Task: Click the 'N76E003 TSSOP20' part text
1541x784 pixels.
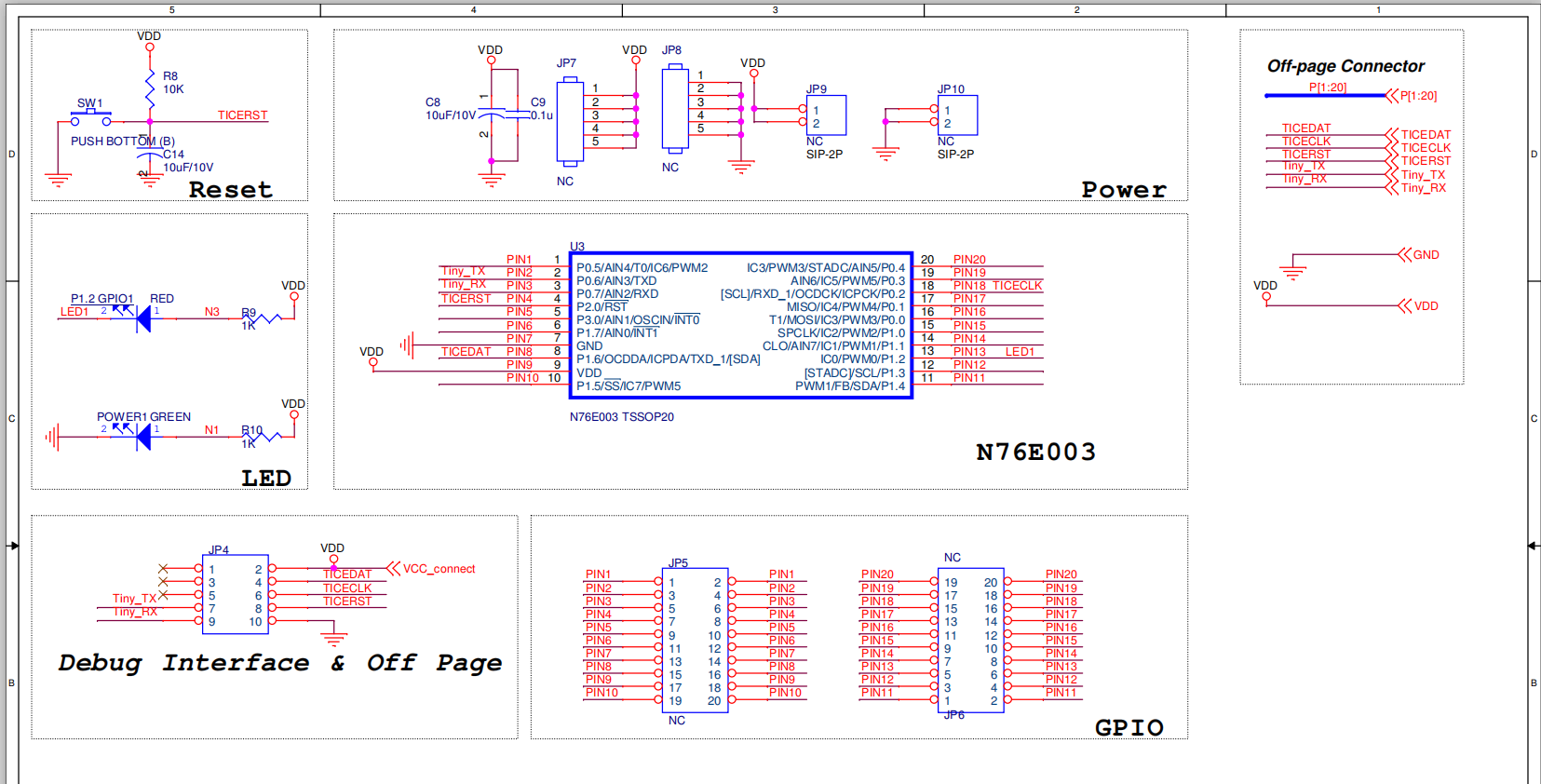Action: point(622,417)
